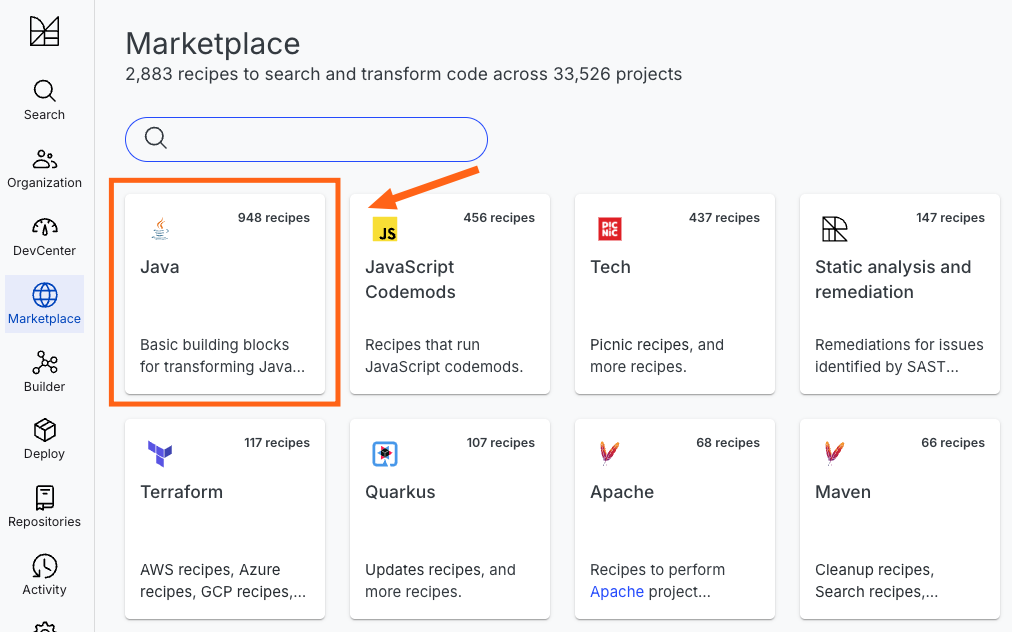The width and height of the screenshot is (1012, 632).
Task: Click the '456 recipes' count
Action: (499, 218)
